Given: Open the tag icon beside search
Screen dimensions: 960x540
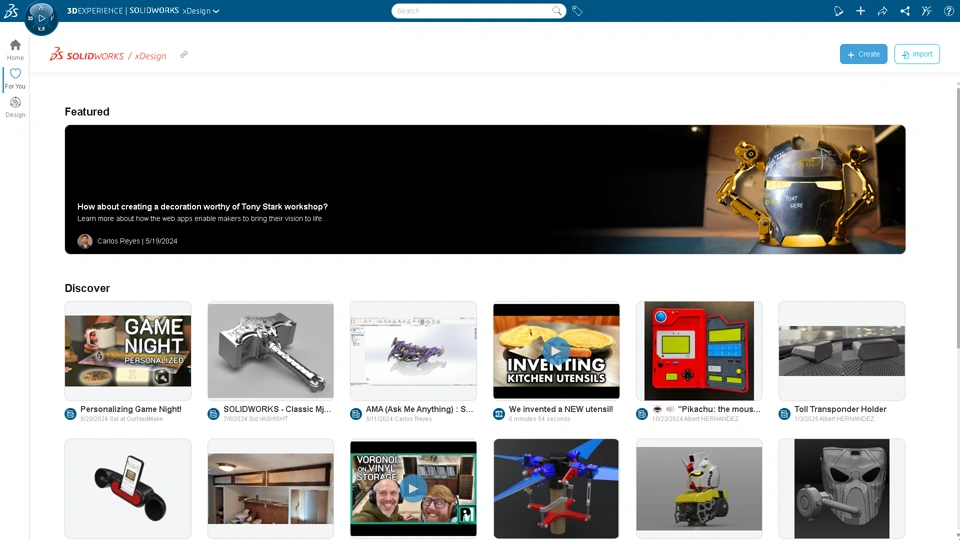Looking at the screenshot, I should 577,11.
